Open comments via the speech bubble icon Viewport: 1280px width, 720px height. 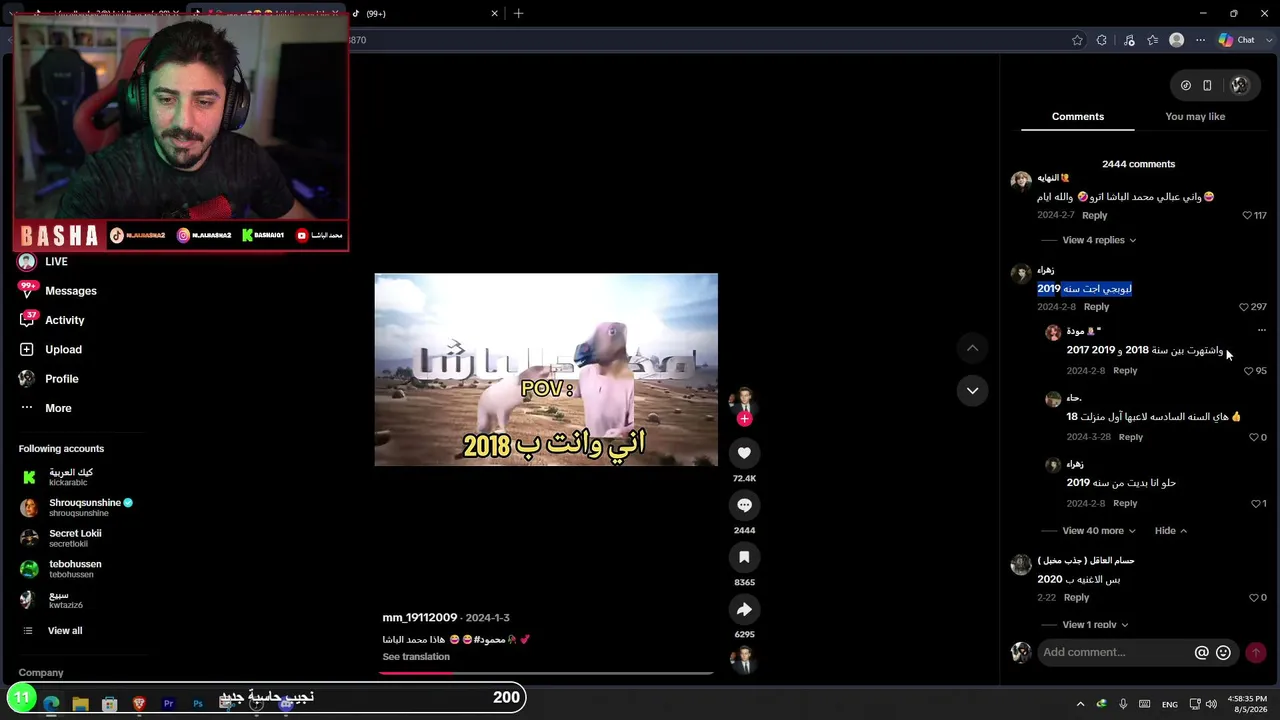point(744,505)
